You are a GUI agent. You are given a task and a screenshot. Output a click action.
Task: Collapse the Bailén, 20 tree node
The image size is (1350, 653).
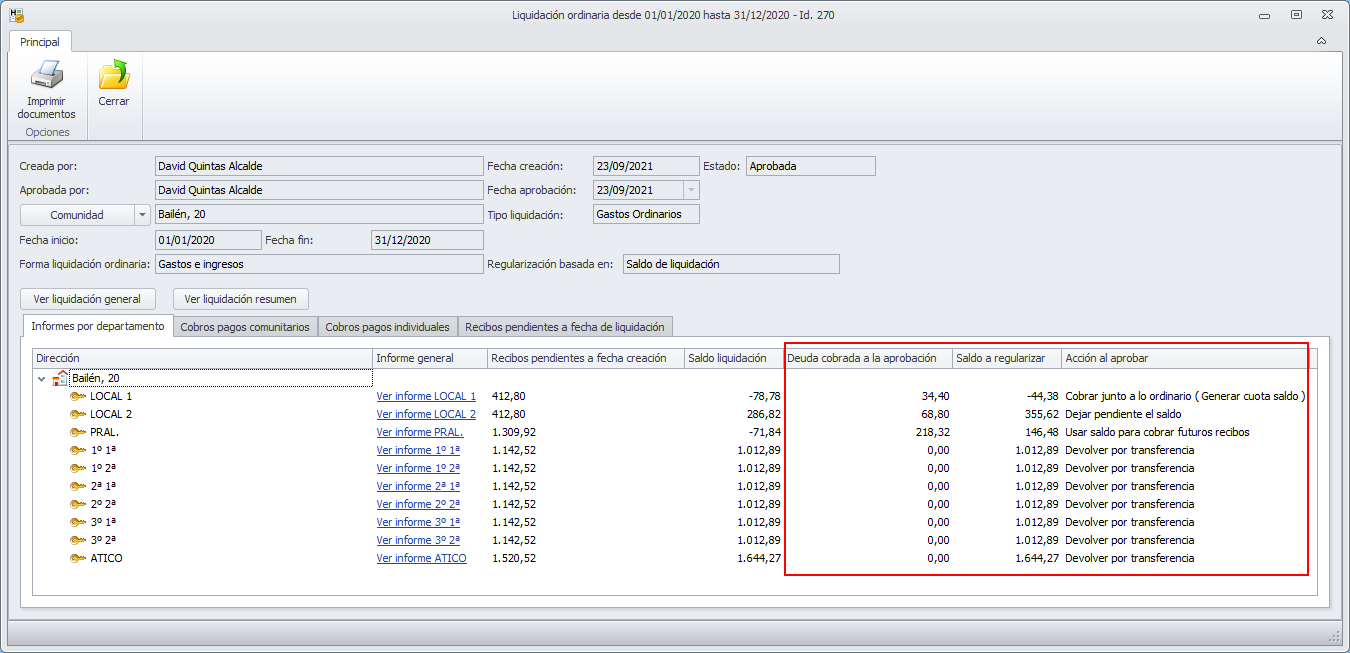41,378
